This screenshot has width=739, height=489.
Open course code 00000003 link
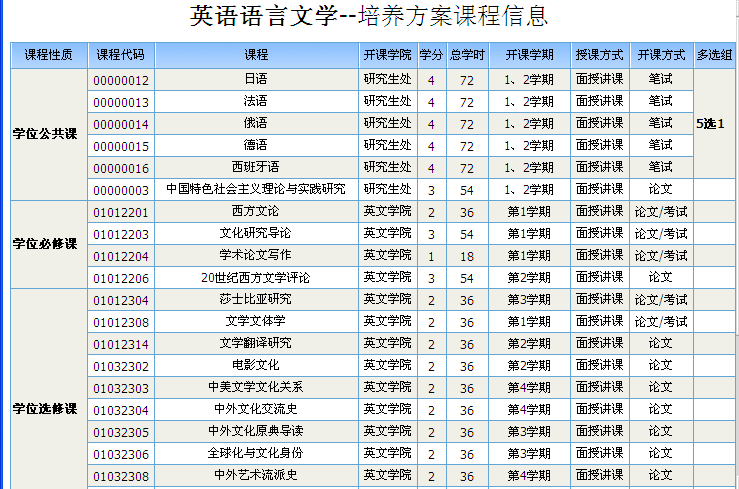coord(121,190)
